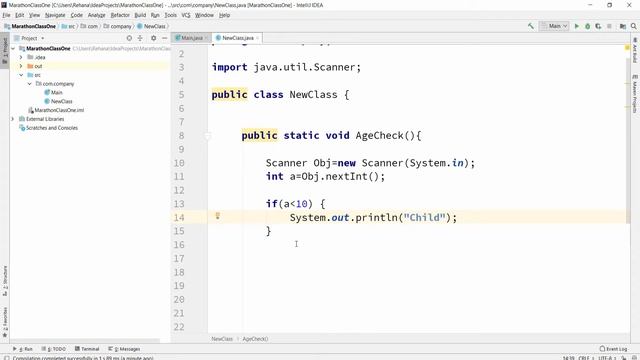Open the Window menu
Screen dimensions: 640x360
tap(204, 15)
